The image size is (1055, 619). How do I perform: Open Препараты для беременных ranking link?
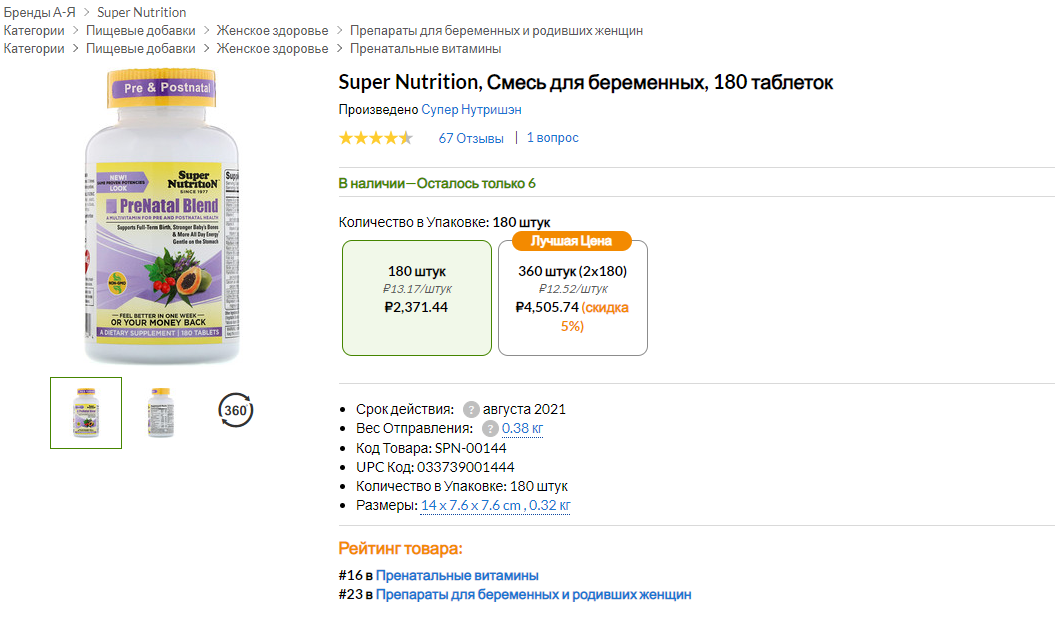pos(533,594)
